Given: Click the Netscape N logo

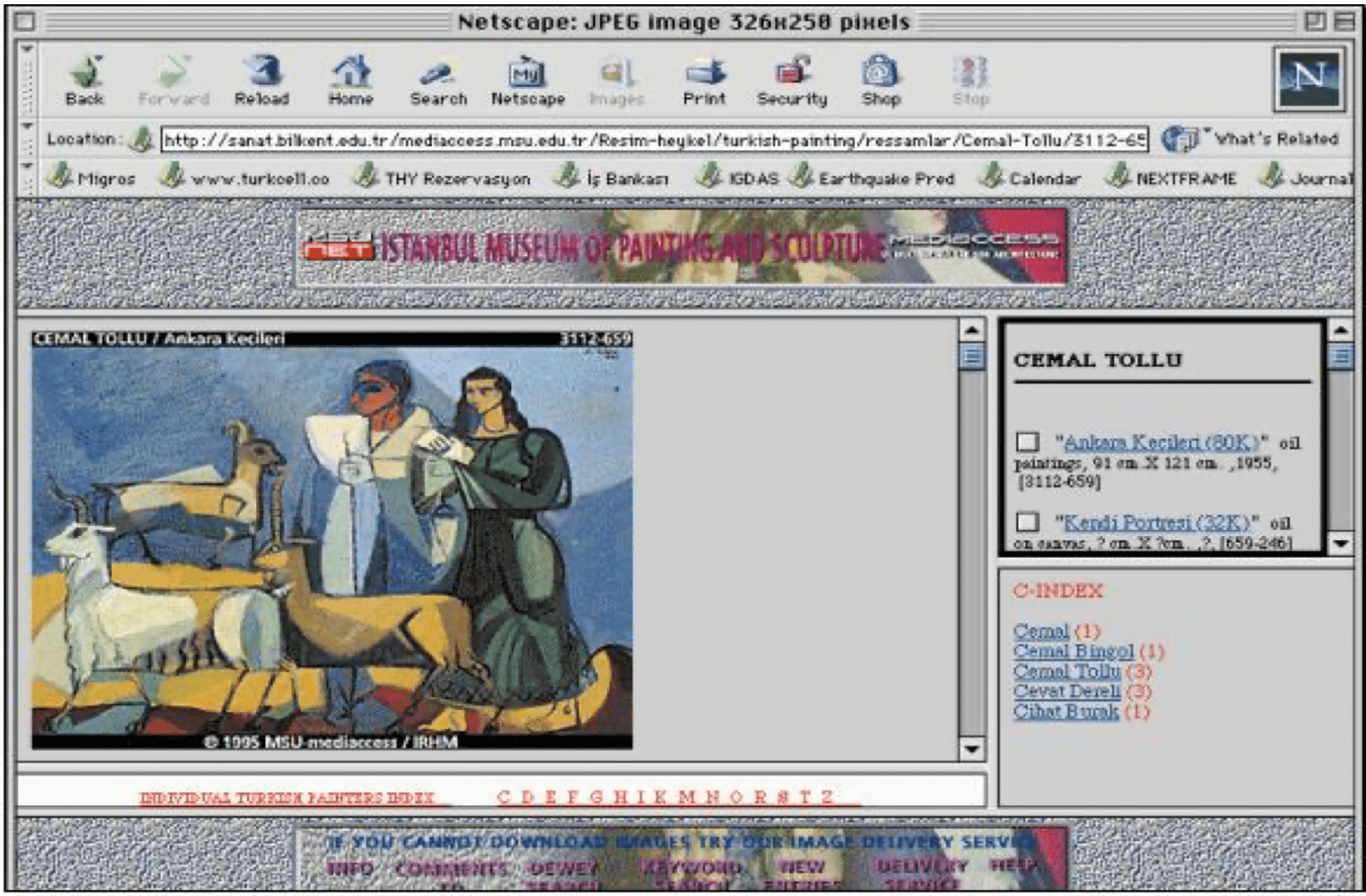Looking at the screenshot, I should (x=1310, y=79).
